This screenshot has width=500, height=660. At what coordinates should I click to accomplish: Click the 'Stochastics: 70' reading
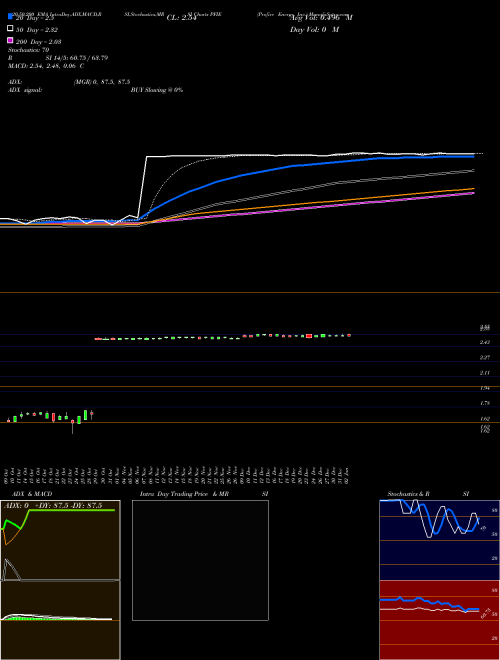(29, 50)
